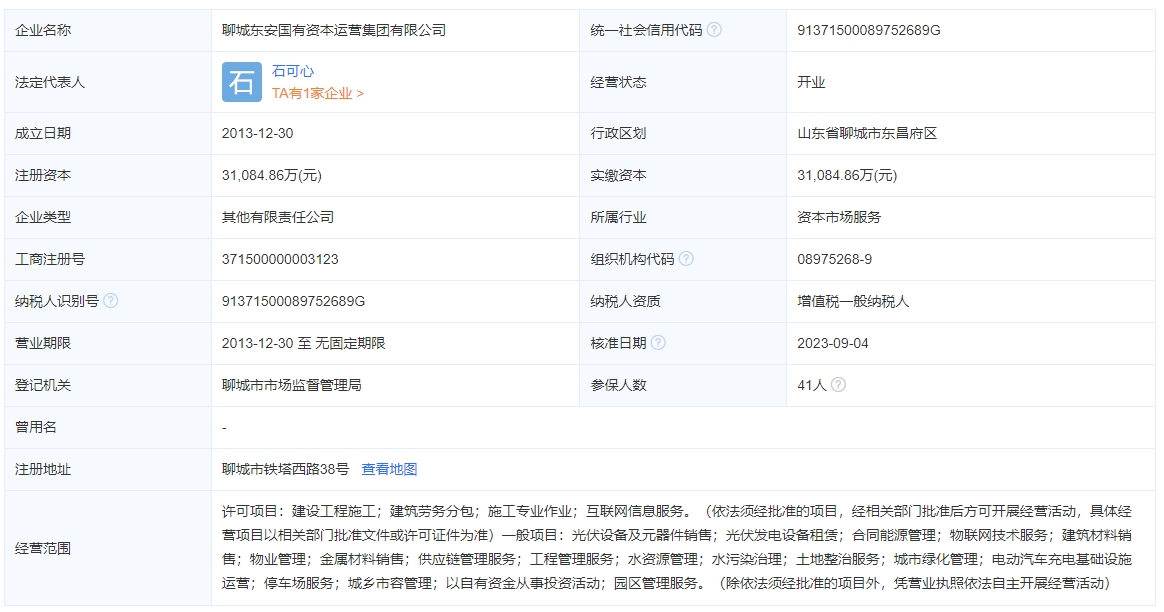Open 查看地图 map link
Viewport: 1164px width, 612px height.
(x=389, y=469)
